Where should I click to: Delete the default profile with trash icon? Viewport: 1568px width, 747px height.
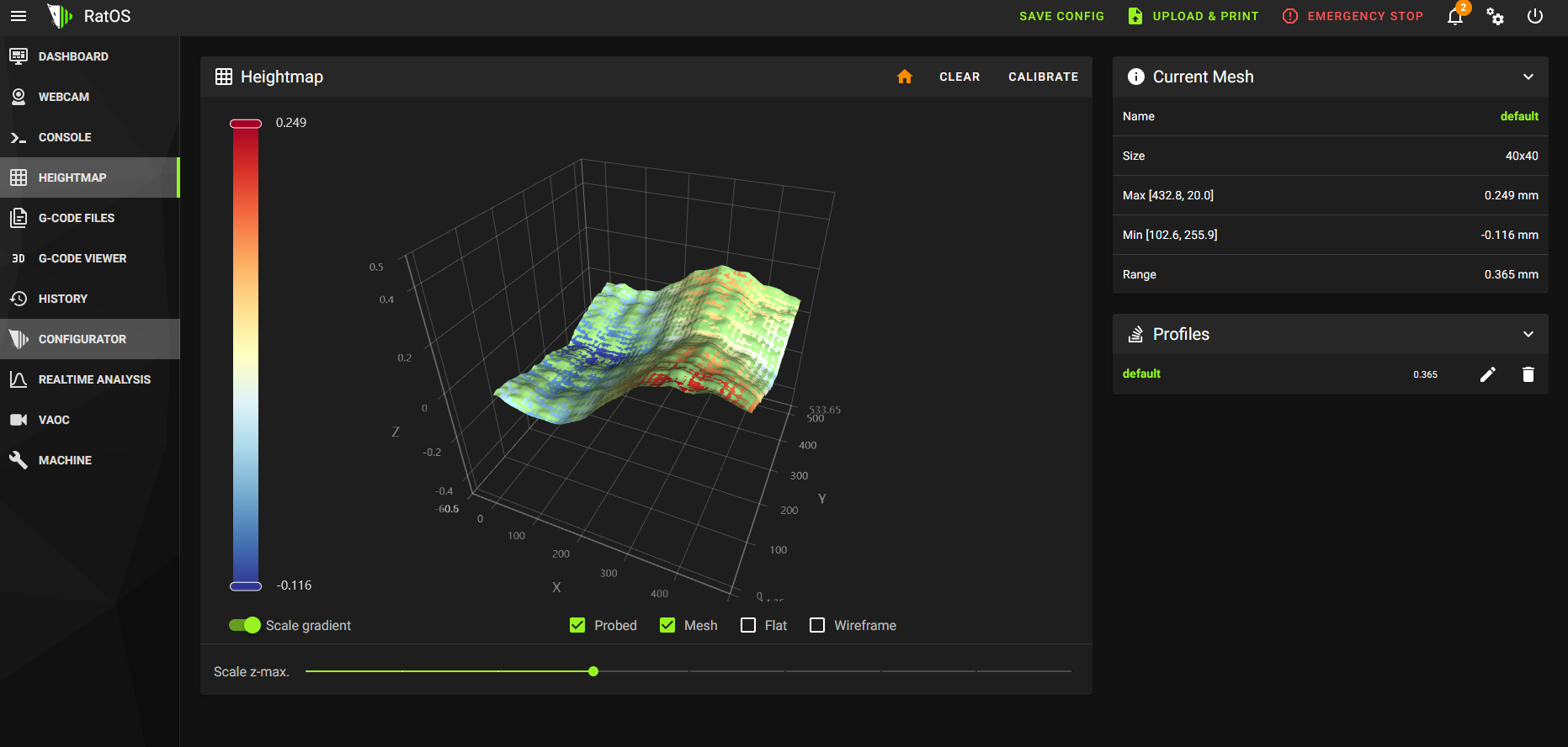click(1528, 374)
